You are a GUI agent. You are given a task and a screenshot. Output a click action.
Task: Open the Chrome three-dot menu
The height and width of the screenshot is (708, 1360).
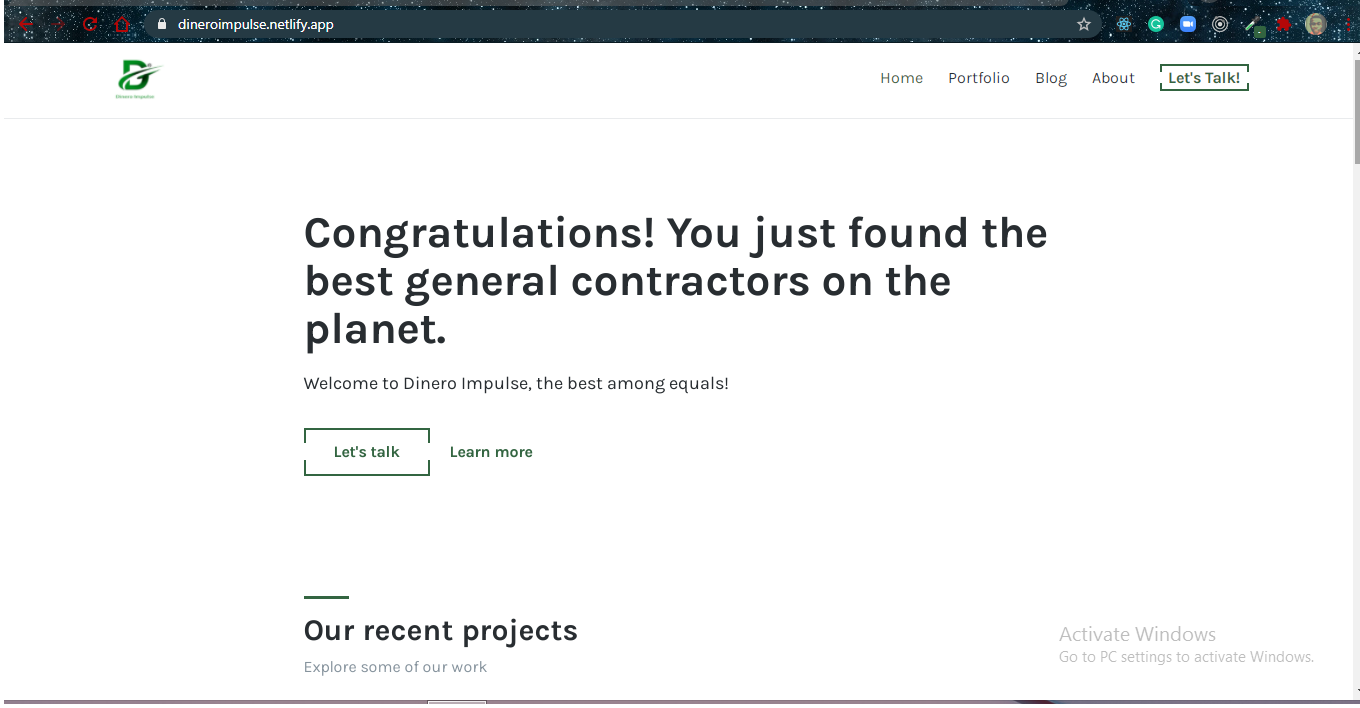pyautogui.click(x=1347, y=24)
